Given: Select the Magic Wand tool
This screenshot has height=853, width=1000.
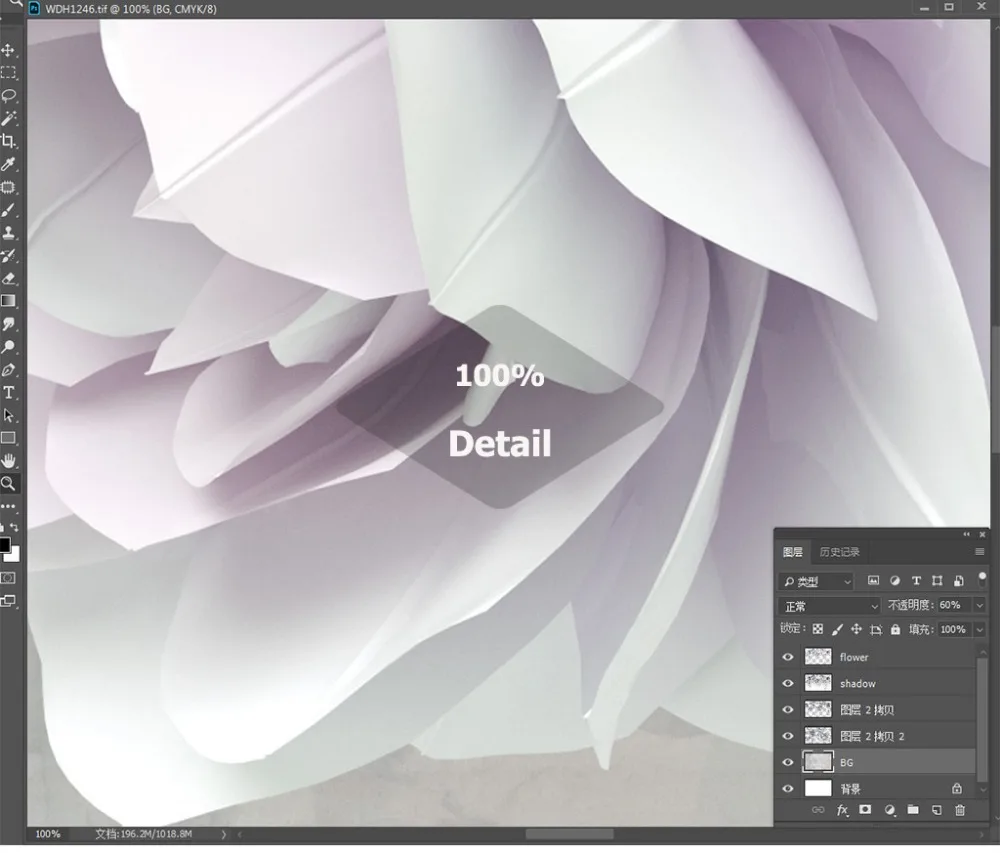Looking at the screenshot, I should [x=8, y=119].
